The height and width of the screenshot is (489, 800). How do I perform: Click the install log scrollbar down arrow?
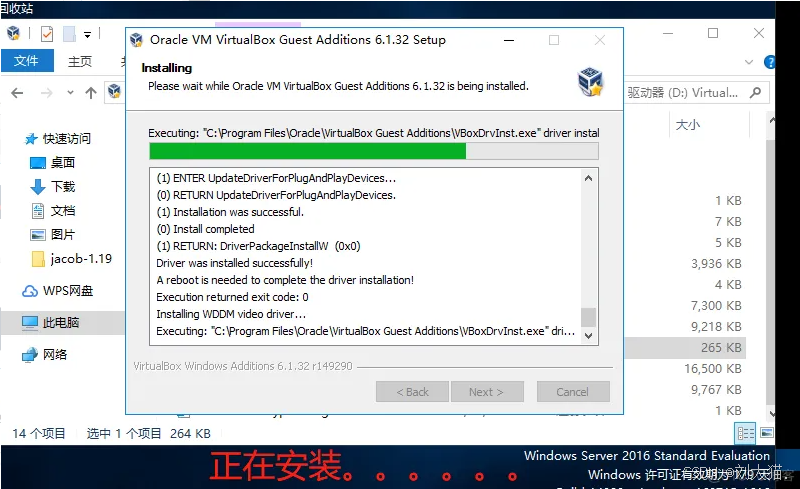click(x=588, y=336)
